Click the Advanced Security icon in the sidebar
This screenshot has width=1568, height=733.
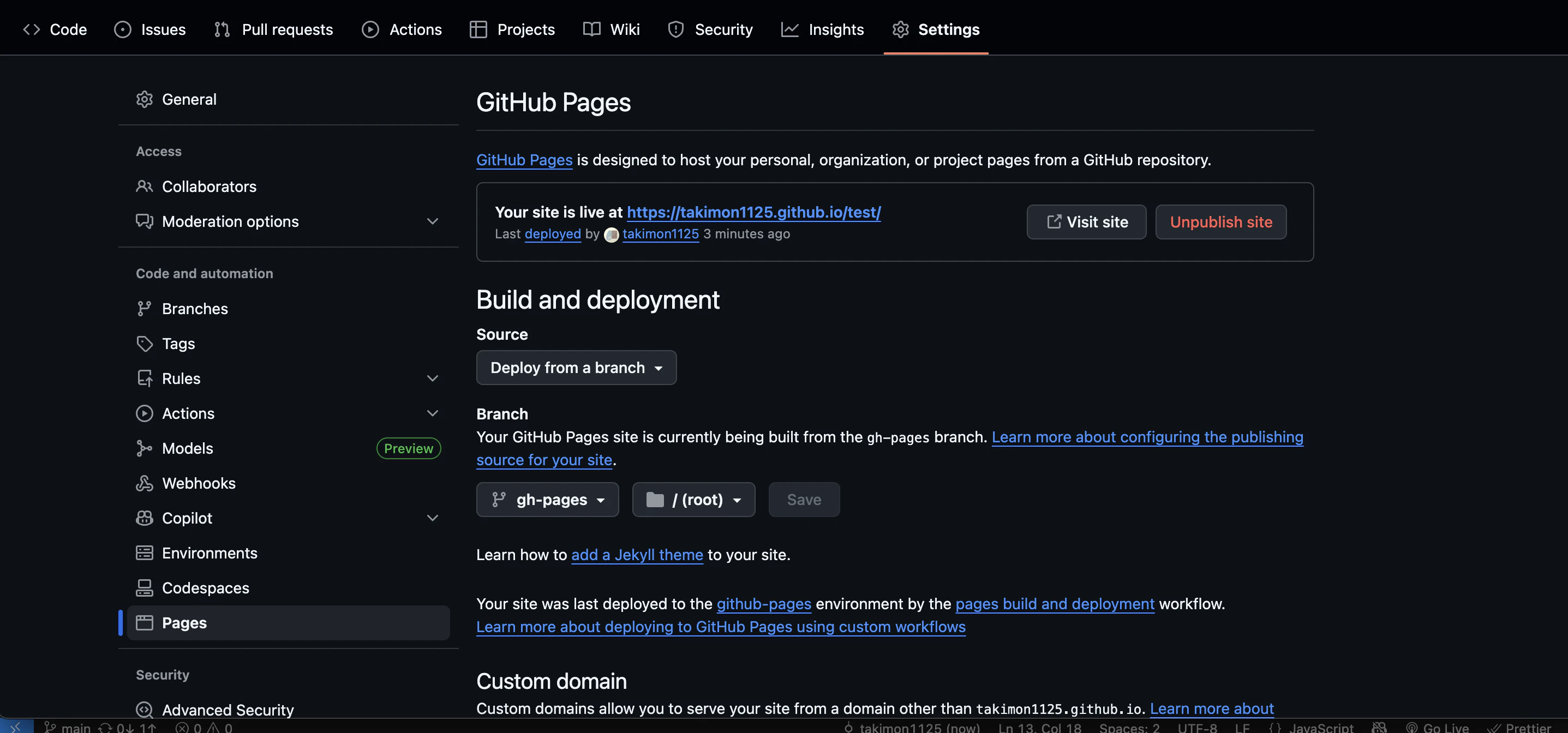tap(144, 710)
